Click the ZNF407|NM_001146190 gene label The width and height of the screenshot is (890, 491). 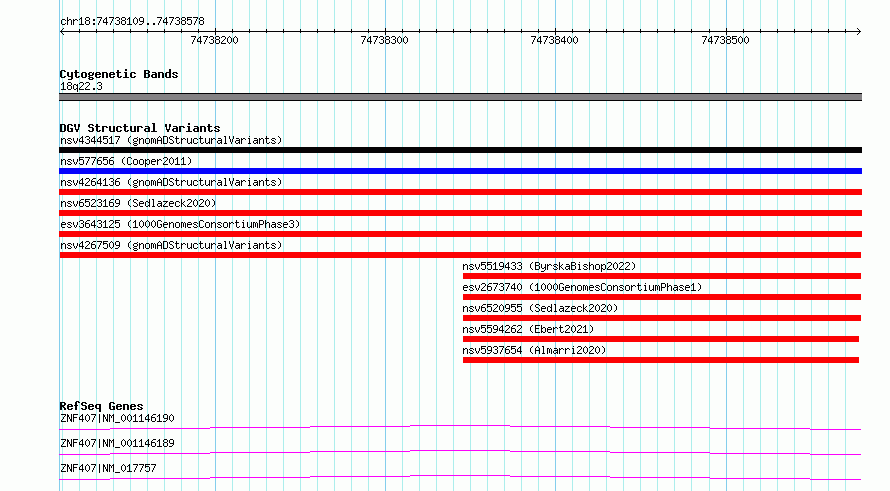click(x=117, y=418)
